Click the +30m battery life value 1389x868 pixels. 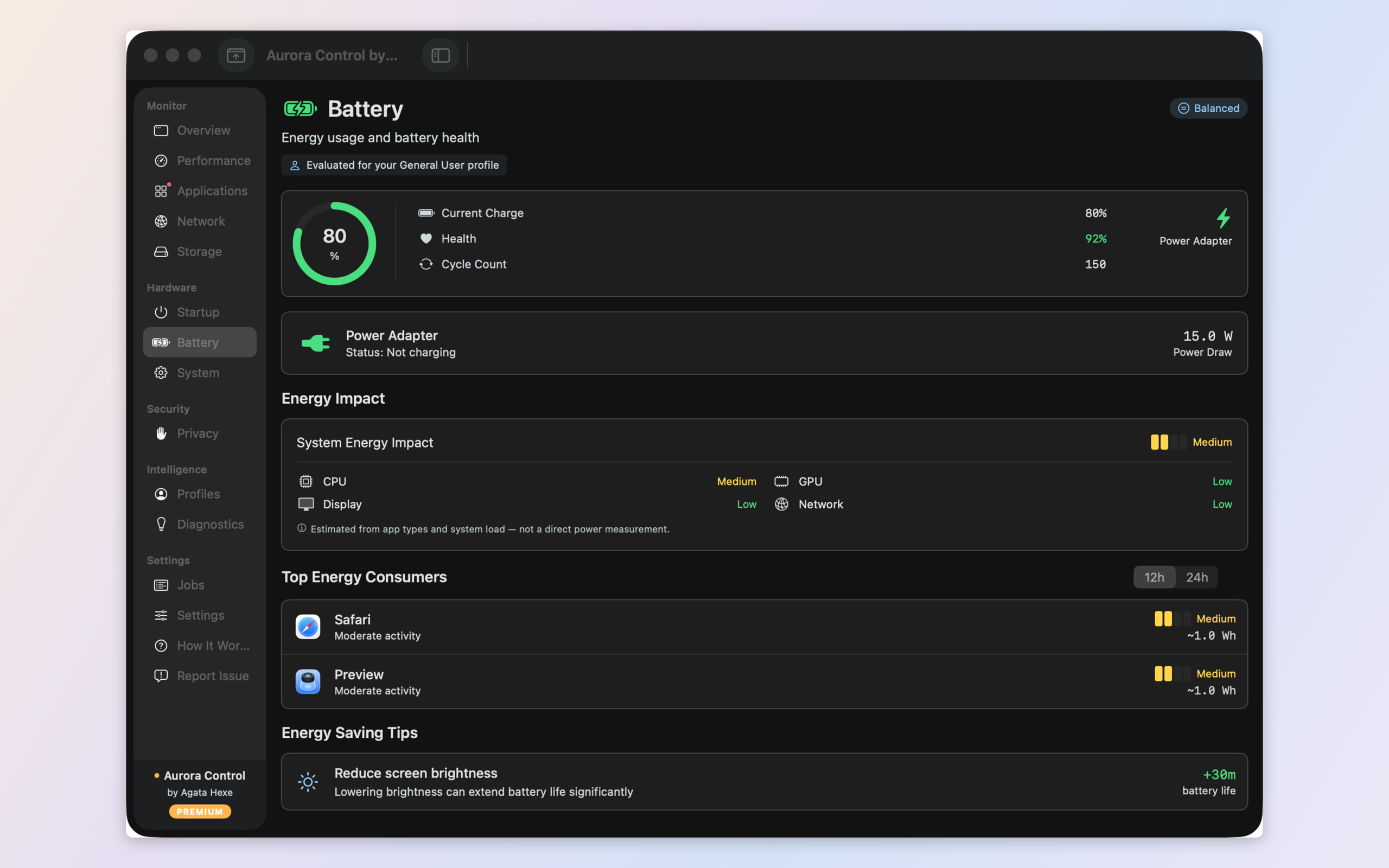coord(1219,775)
